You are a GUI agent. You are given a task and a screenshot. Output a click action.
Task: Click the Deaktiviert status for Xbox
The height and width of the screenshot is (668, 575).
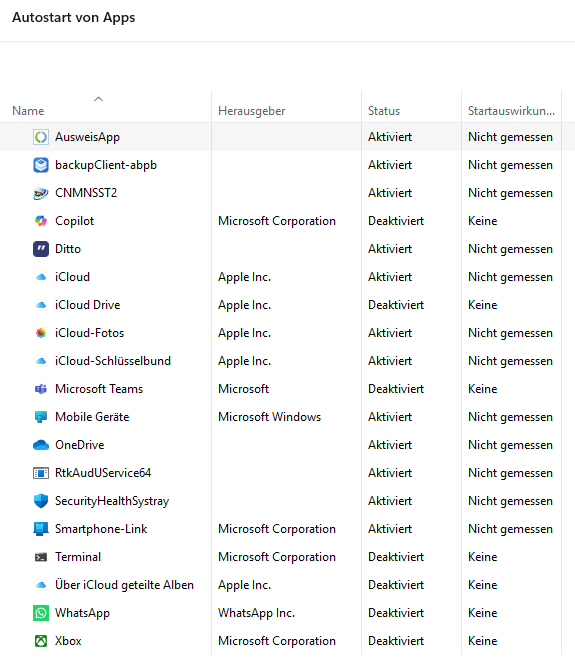(x=396, y=641)
